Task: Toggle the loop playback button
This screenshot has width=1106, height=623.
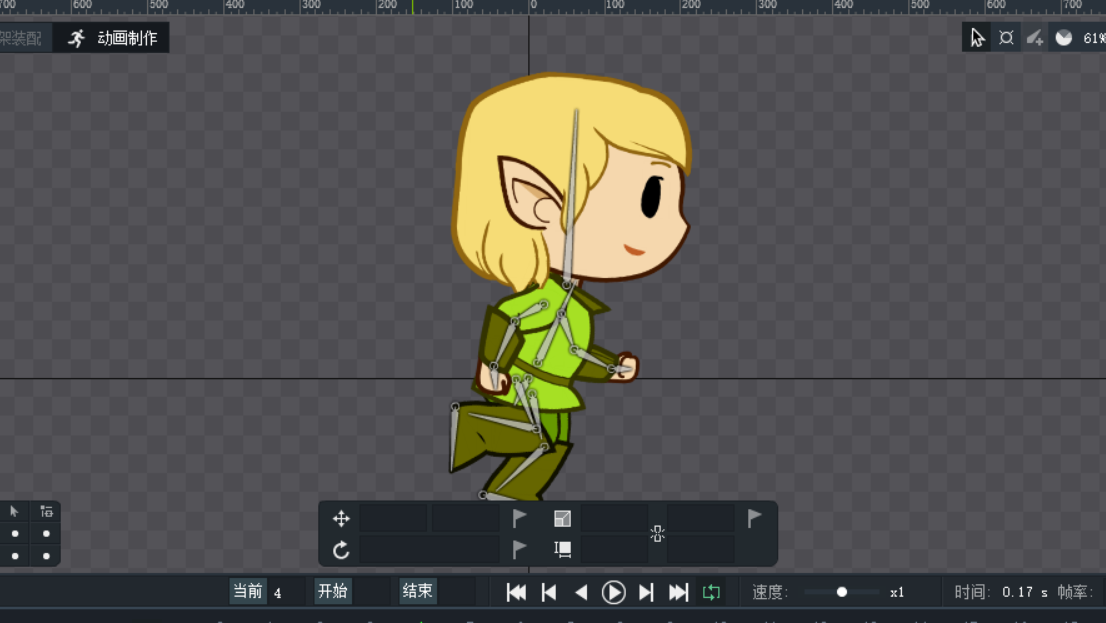Action: 711,592
